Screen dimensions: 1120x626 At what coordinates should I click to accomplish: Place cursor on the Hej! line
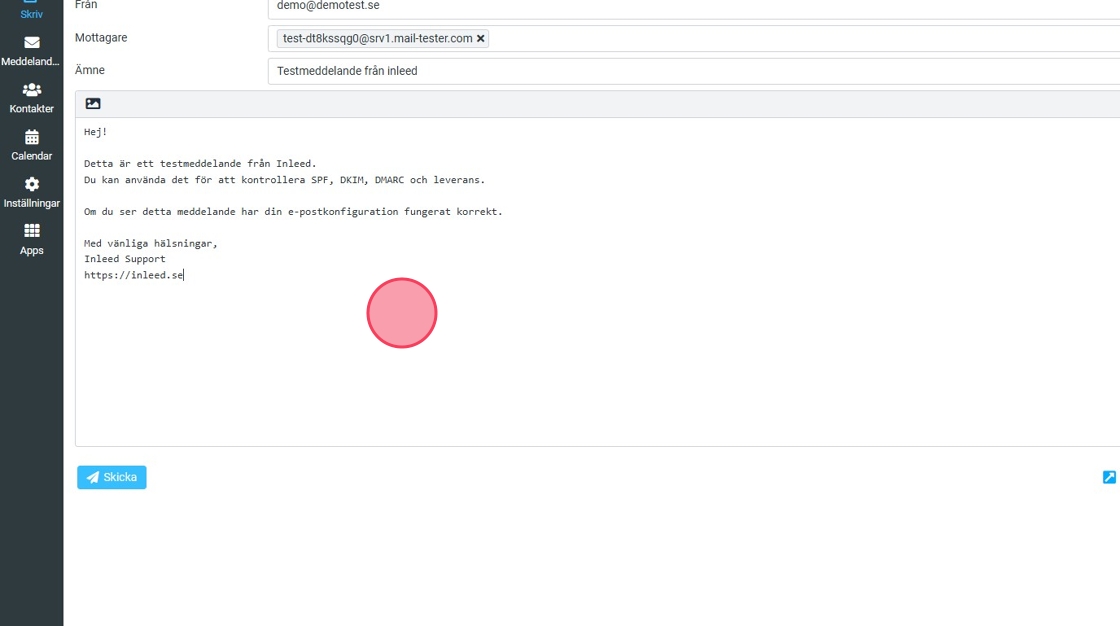coord(95,132)
